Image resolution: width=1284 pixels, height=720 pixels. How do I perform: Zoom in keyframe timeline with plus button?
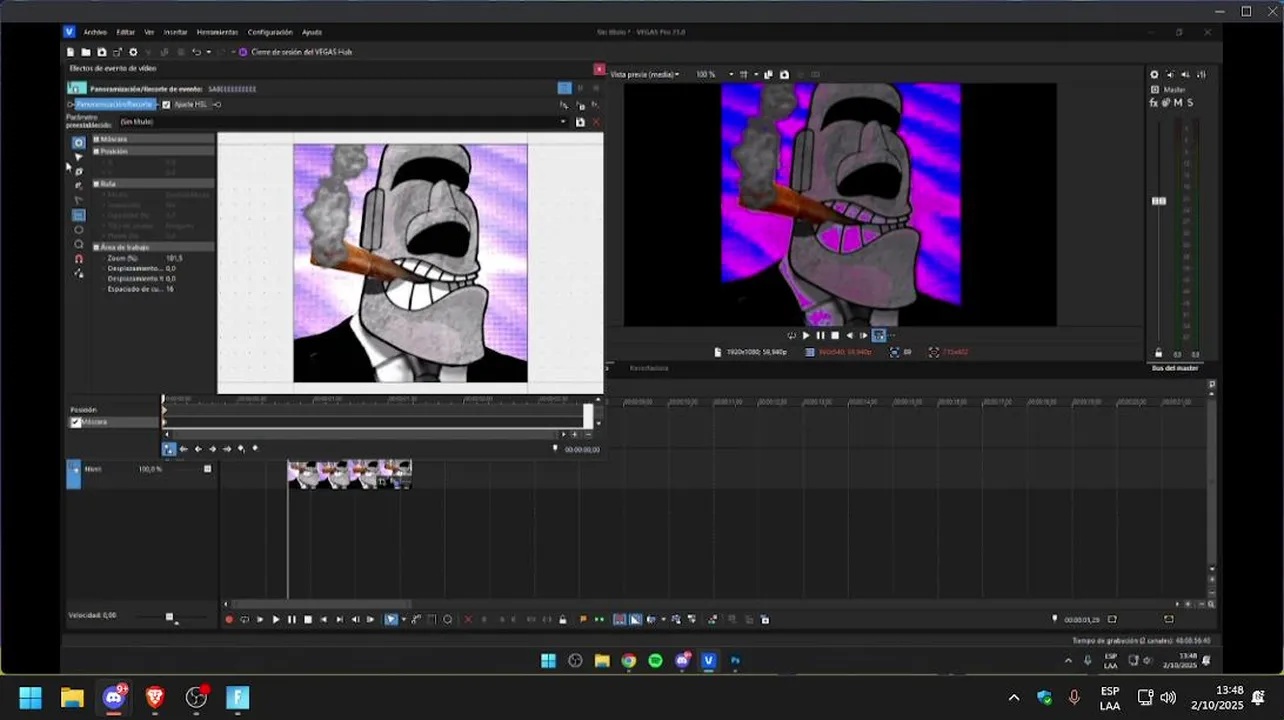coord(574,435)
